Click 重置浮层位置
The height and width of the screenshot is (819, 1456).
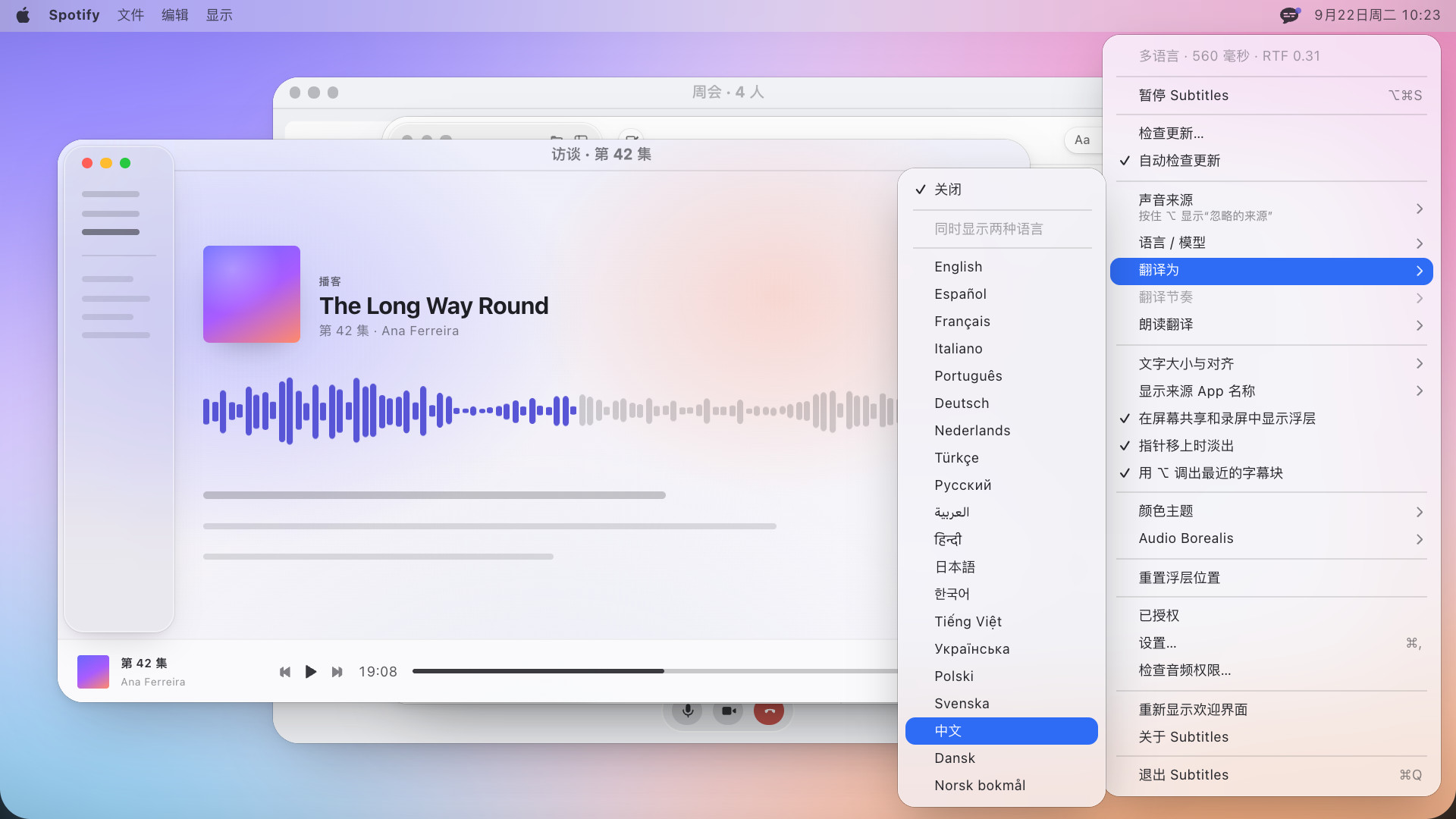(1272, 578)
